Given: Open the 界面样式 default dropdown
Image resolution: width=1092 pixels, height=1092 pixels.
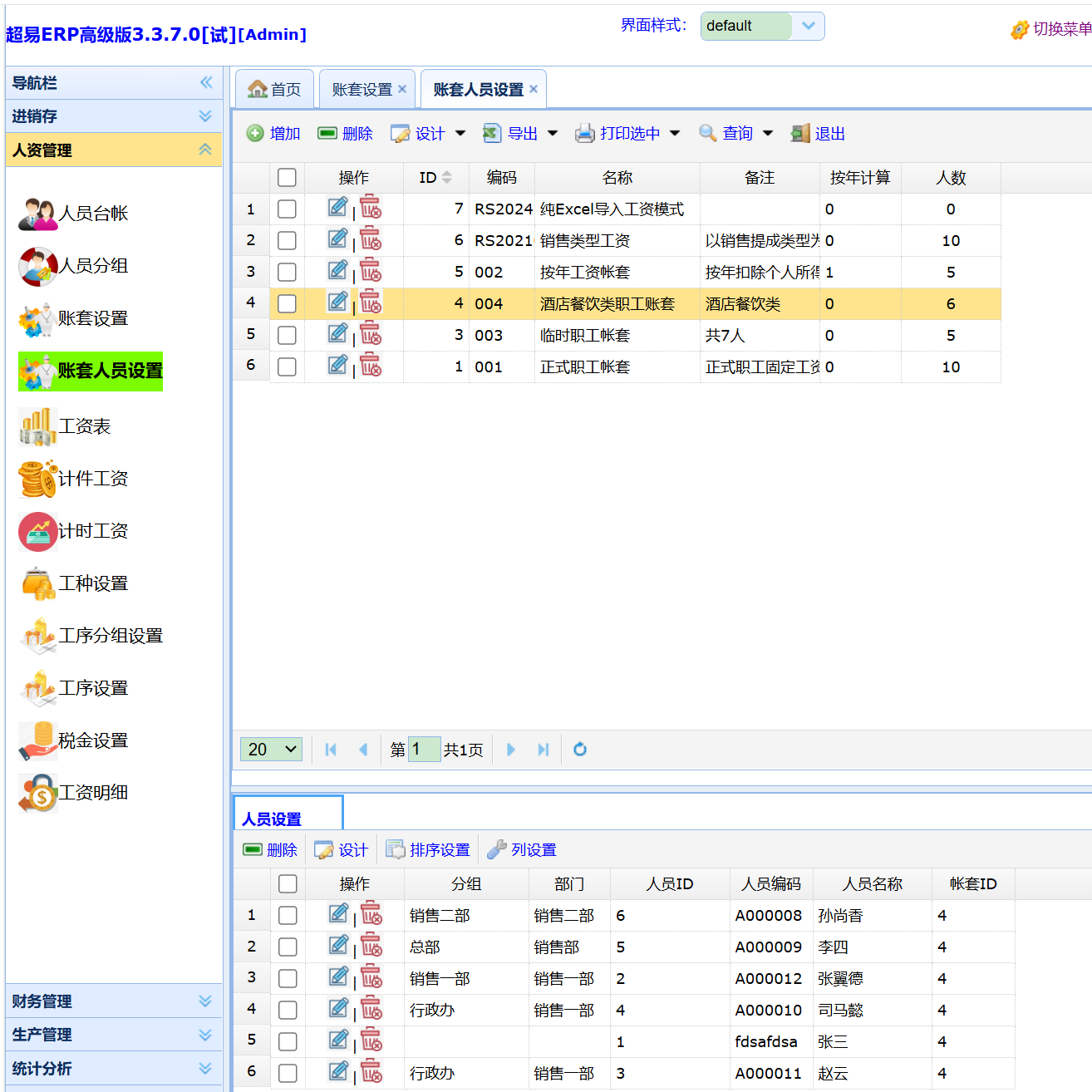Looking at the screenshot, I should [x=762, y=26].
